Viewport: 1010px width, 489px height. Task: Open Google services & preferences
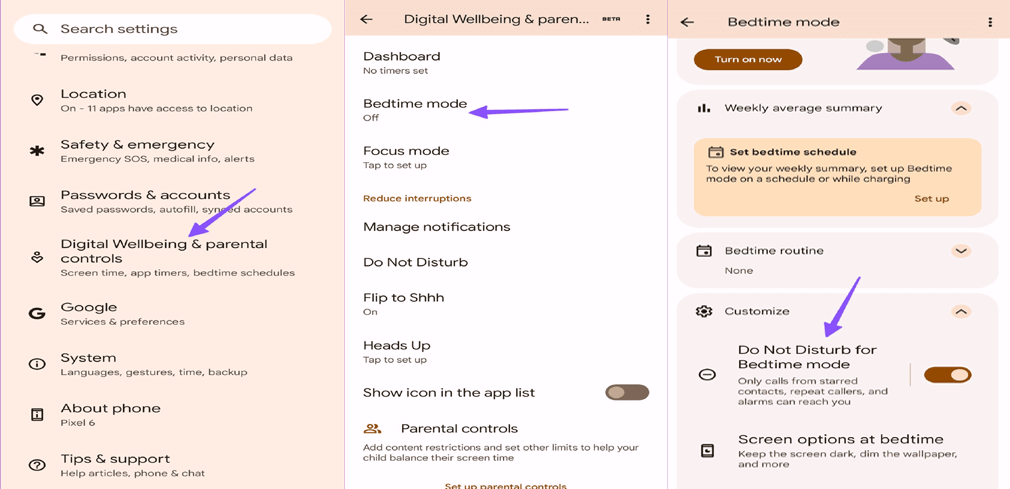click(172, 314)
